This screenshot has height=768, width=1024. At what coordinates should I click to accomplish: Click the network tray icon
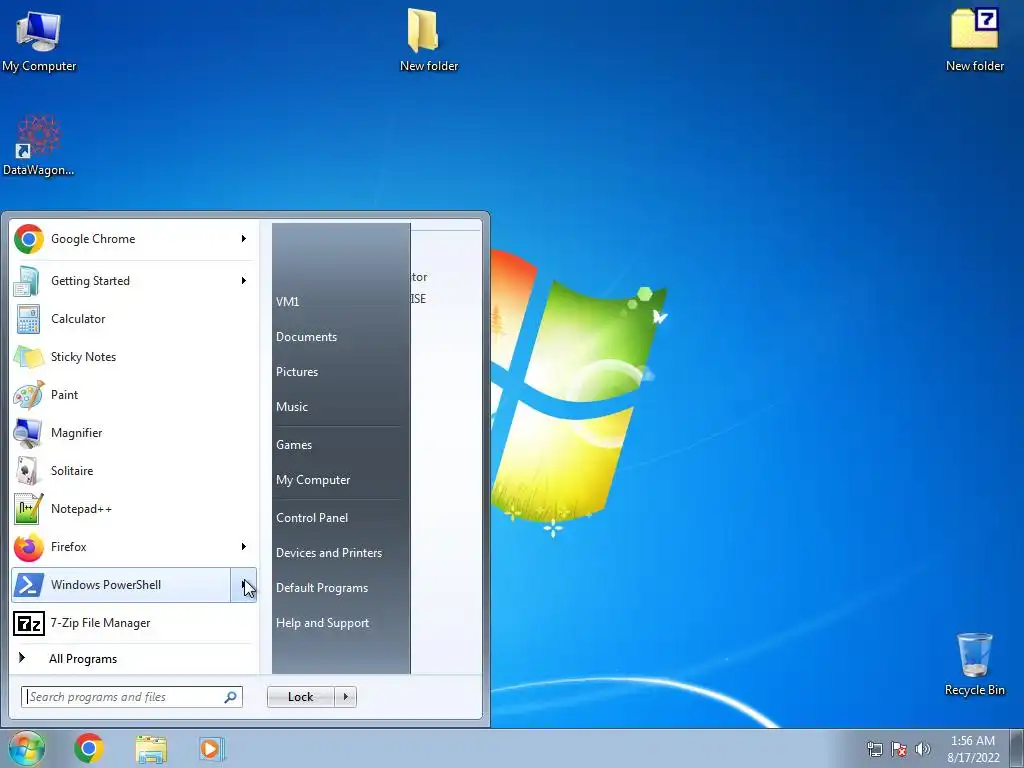tap(874, 749)
